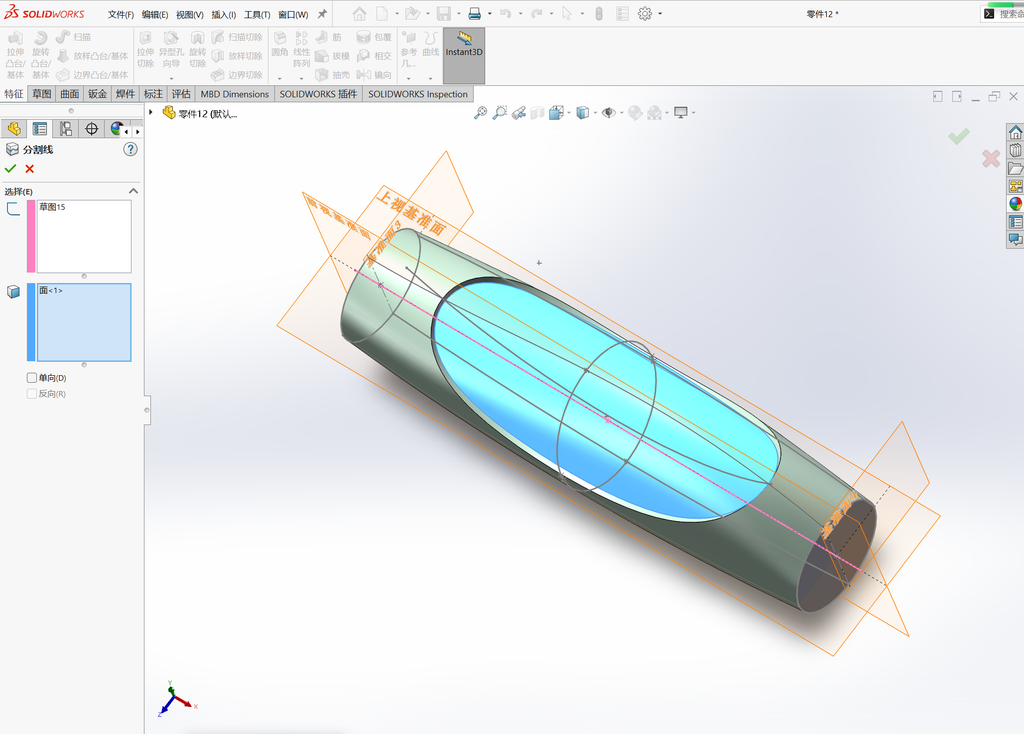The height and width of the screenshot is (734, 1024).
Task: Click the New document icon
Action: pyautogui.click(x=382, y=14)
